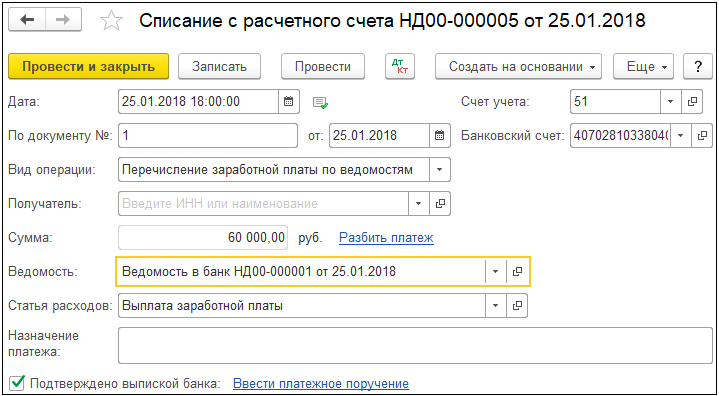719x396 pixels.
Task: Open help with the question mark button
Action: [697, 66]
